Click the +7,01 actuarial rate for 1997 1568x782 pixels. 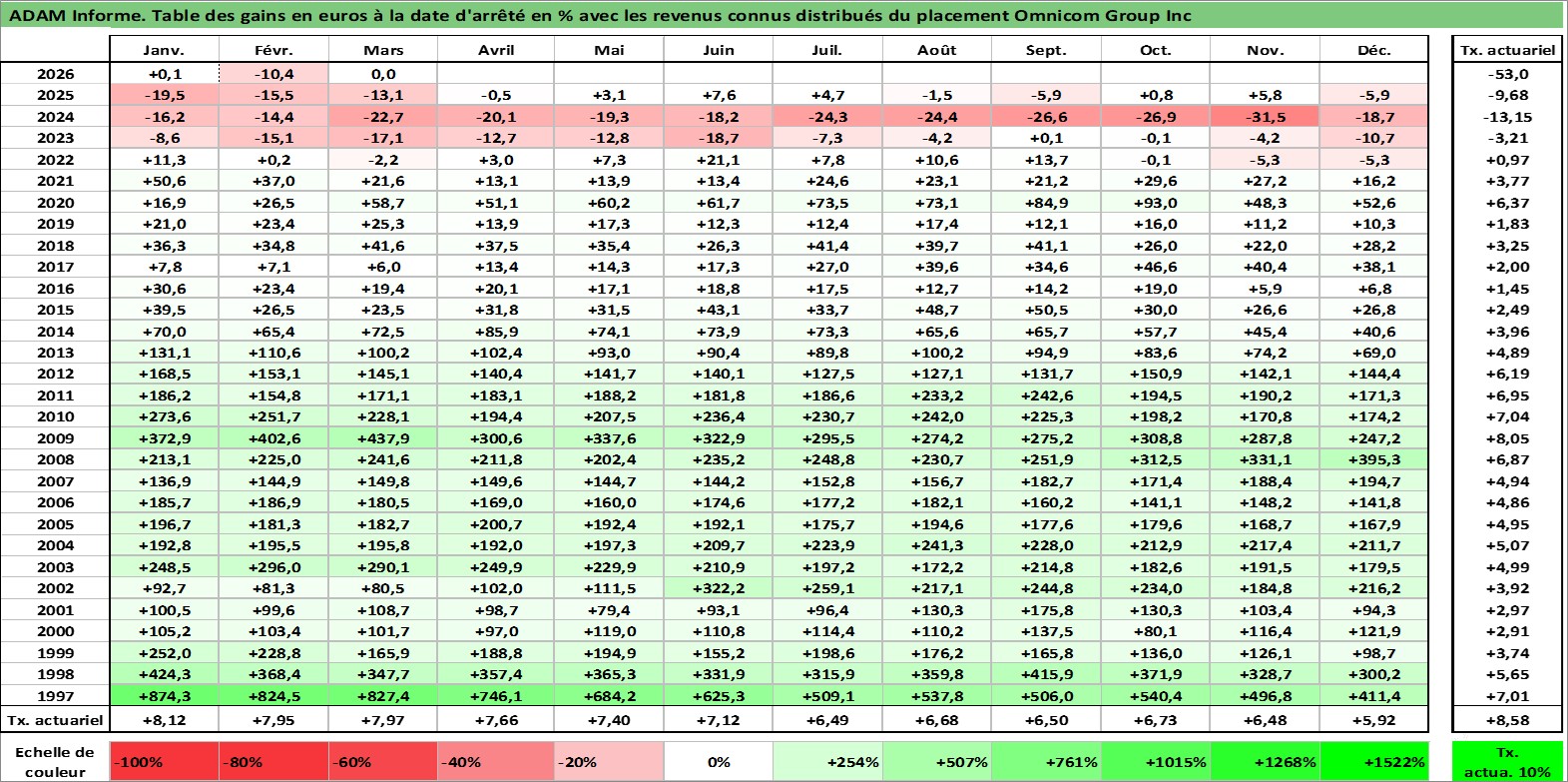pos(1507,696)
